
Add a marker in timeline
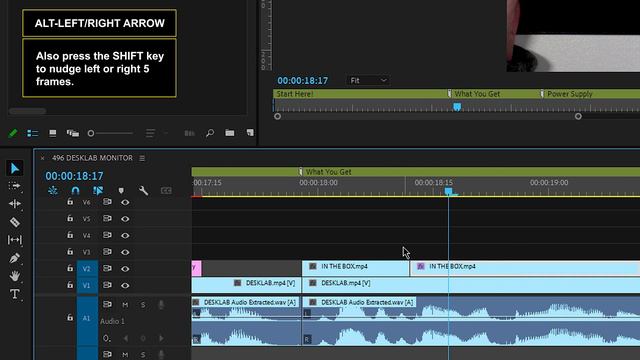[x=121, y=191]
